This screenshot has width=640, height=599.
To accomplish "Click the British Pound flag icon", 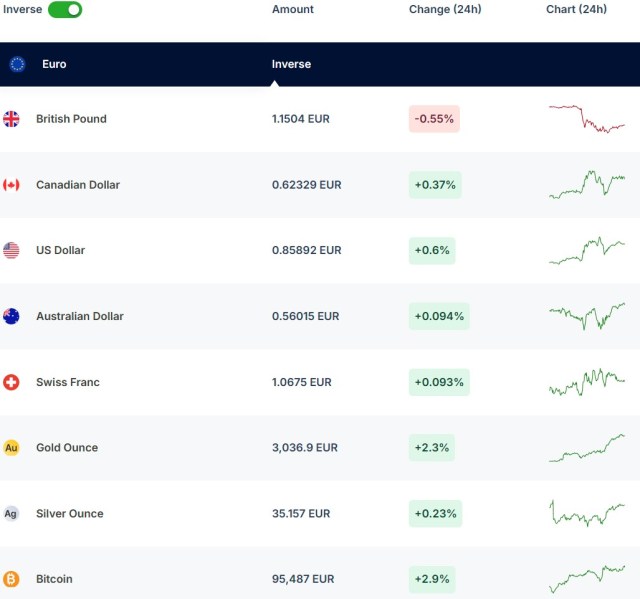I will [x=11, y=119].
